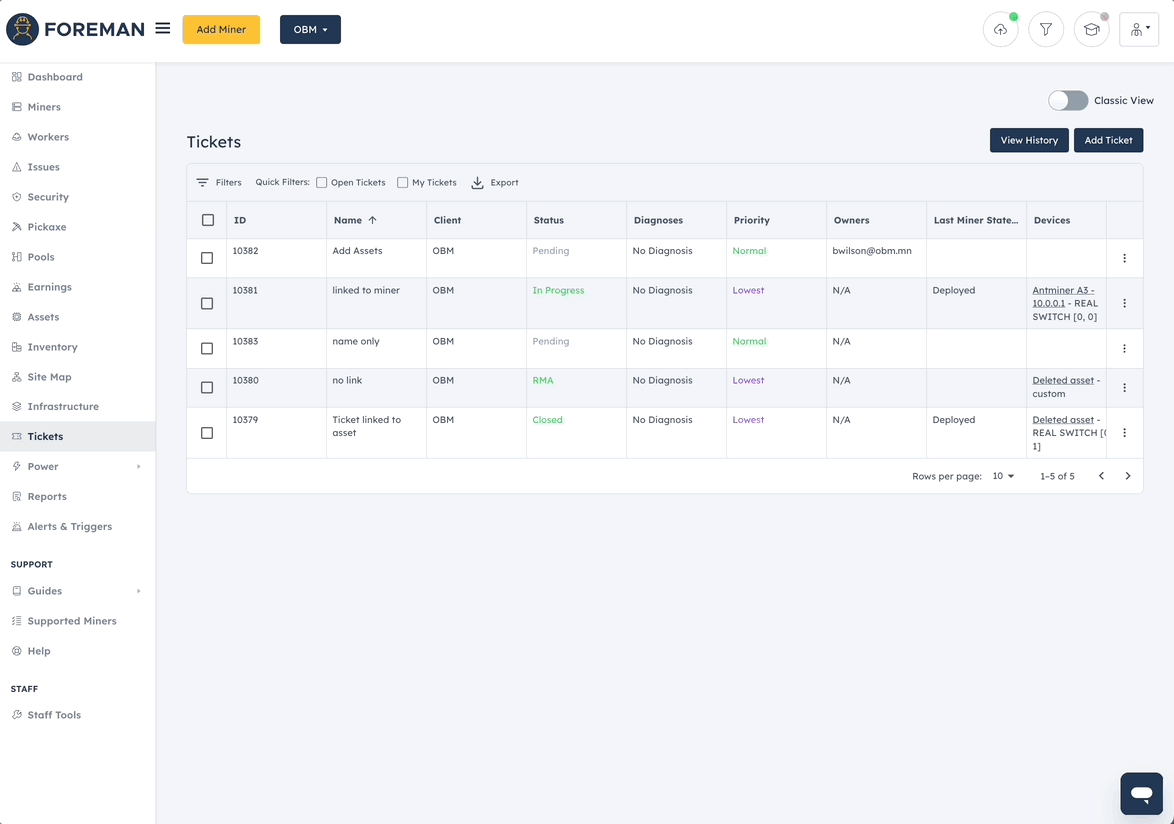Open Issues in sidebar

(x=77, y=167)
